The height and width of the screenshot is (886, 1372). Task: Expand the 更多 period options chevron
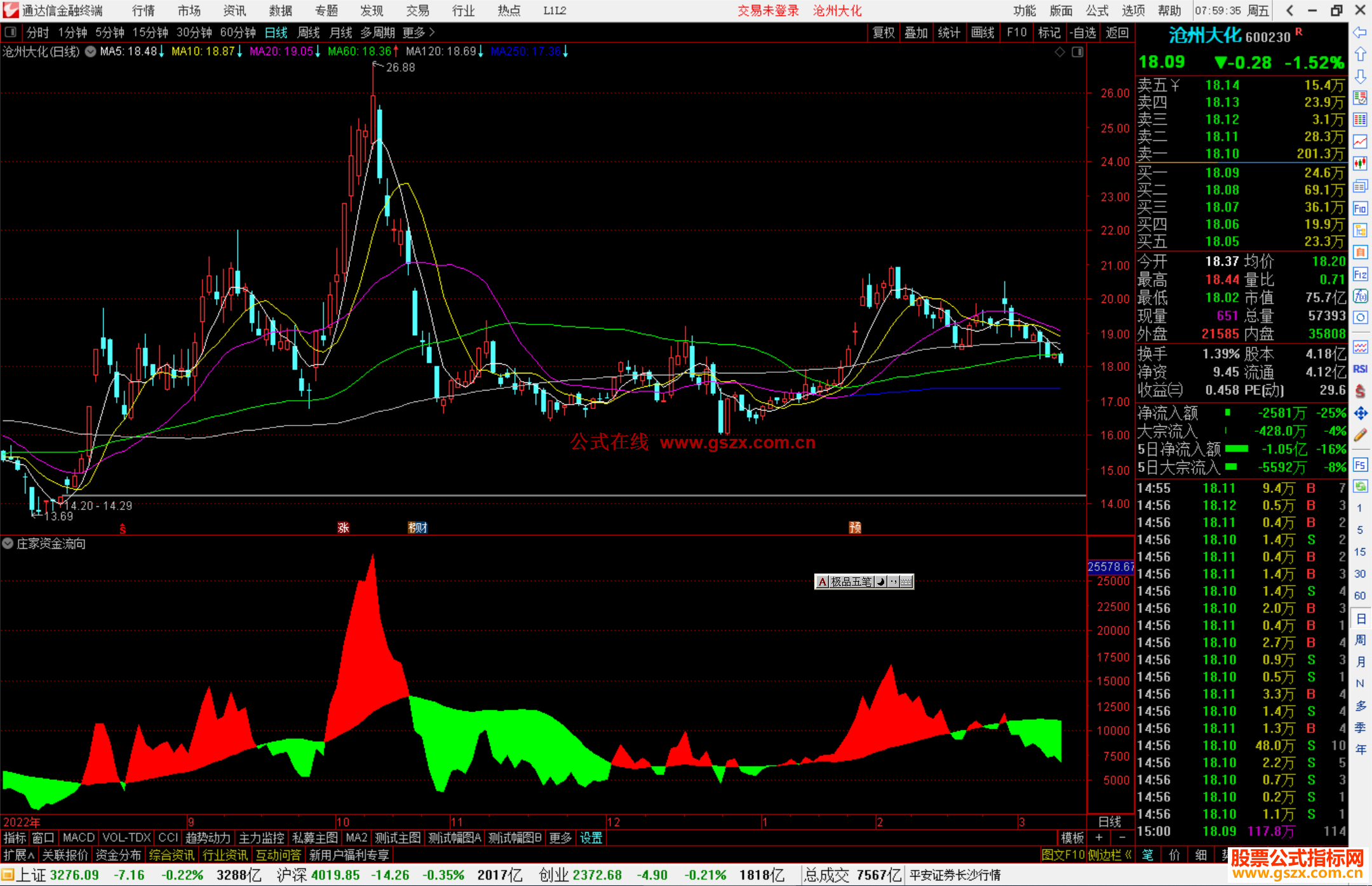[432, 32]
